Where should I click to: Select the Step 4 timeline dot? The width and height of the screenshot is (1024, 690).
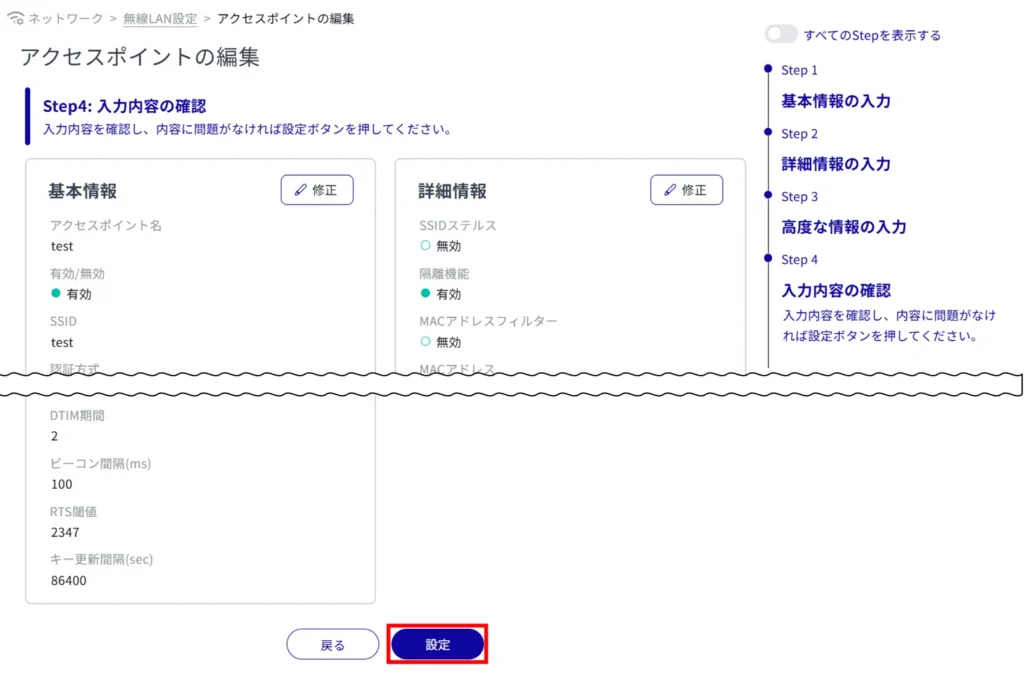tap(768, 258)
